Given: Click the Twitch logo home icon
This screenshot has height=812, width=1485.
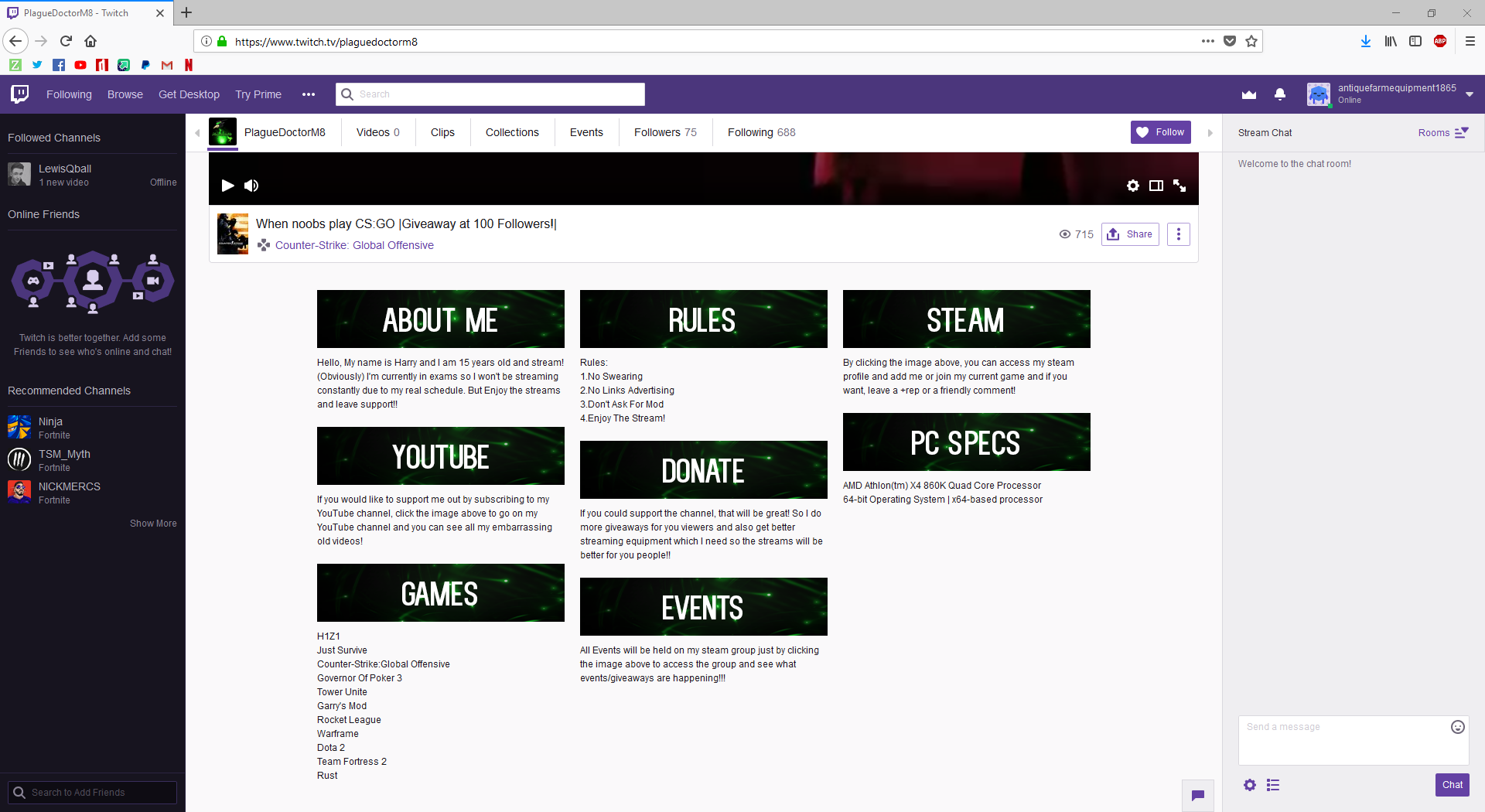Looking at the screenshot, I should click(20, 94).
